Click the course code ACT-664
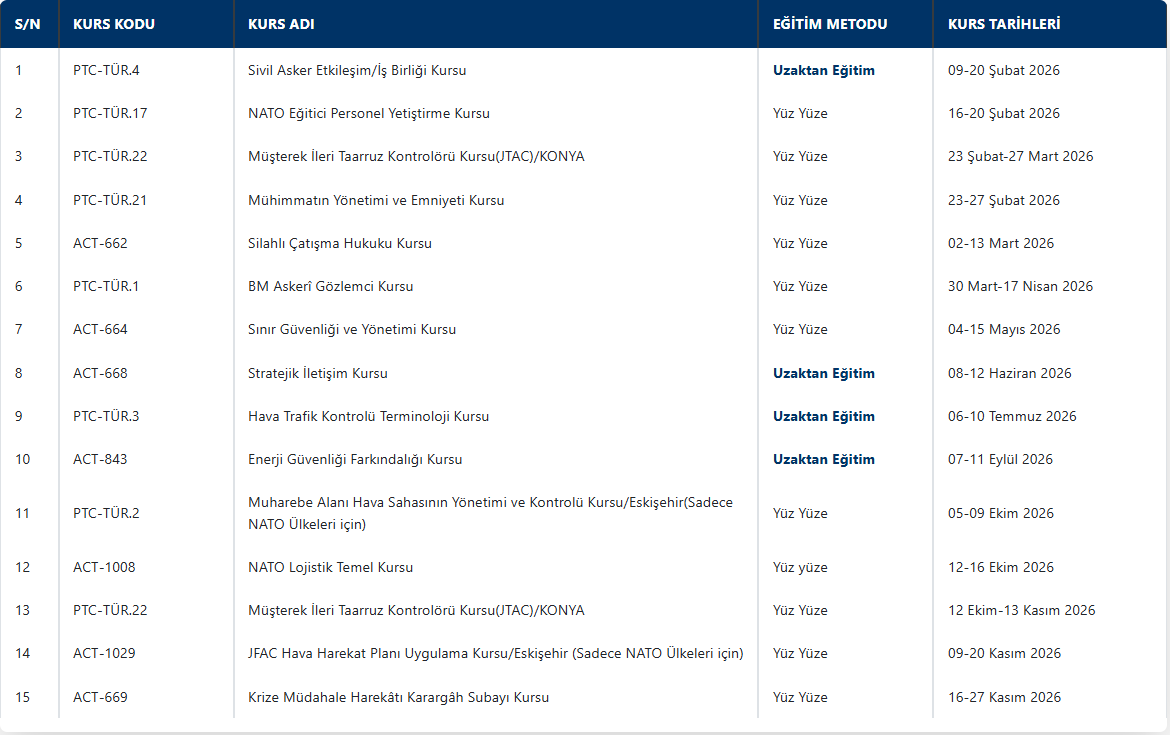 point(100,329)
